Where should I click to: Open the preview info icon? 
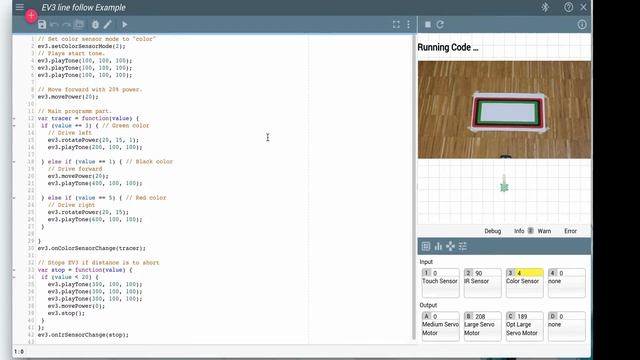coord(582,24)
